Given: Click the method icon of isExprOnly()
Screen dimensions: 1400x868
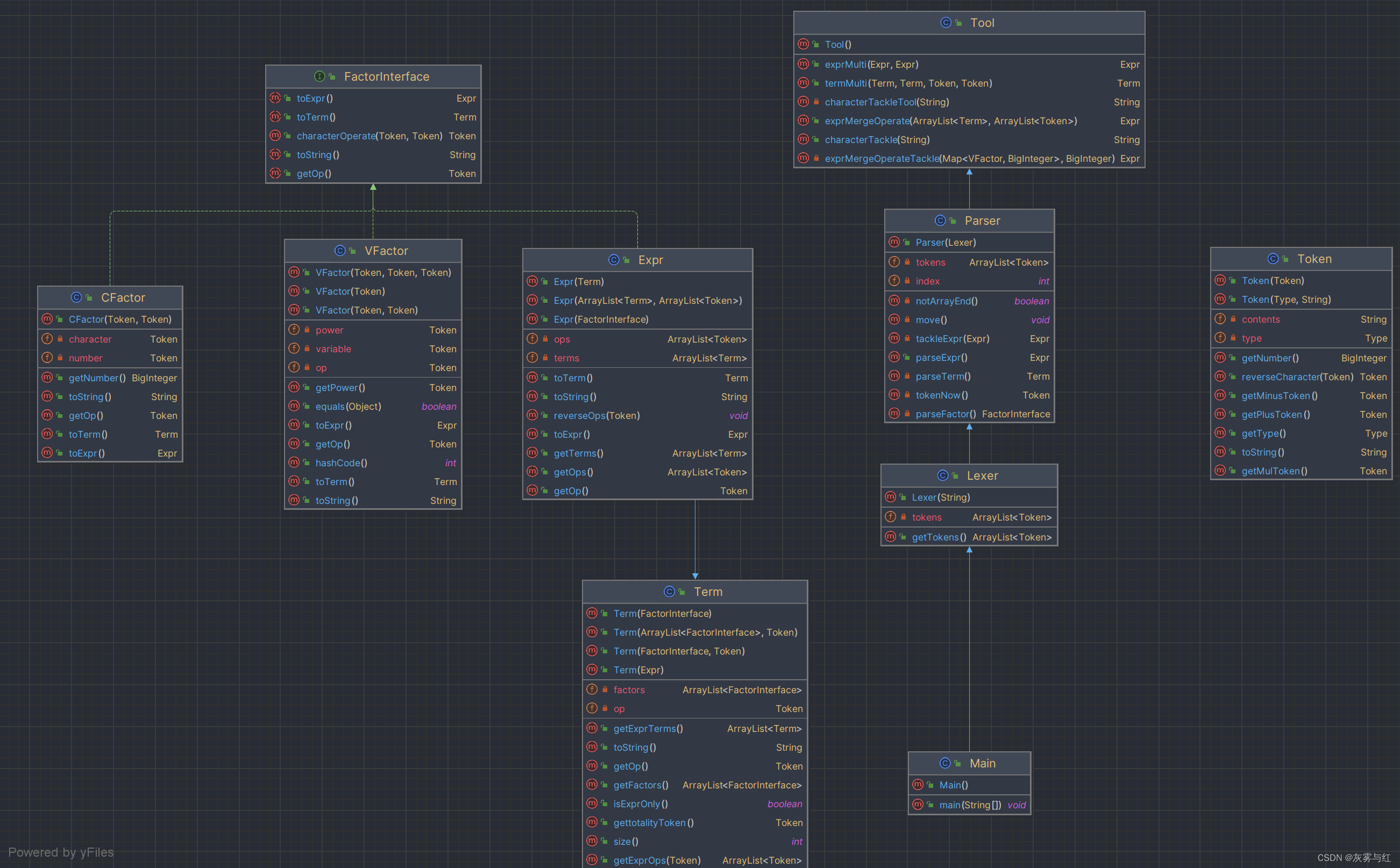Looking at the screenshot, I should click(592, 803).
